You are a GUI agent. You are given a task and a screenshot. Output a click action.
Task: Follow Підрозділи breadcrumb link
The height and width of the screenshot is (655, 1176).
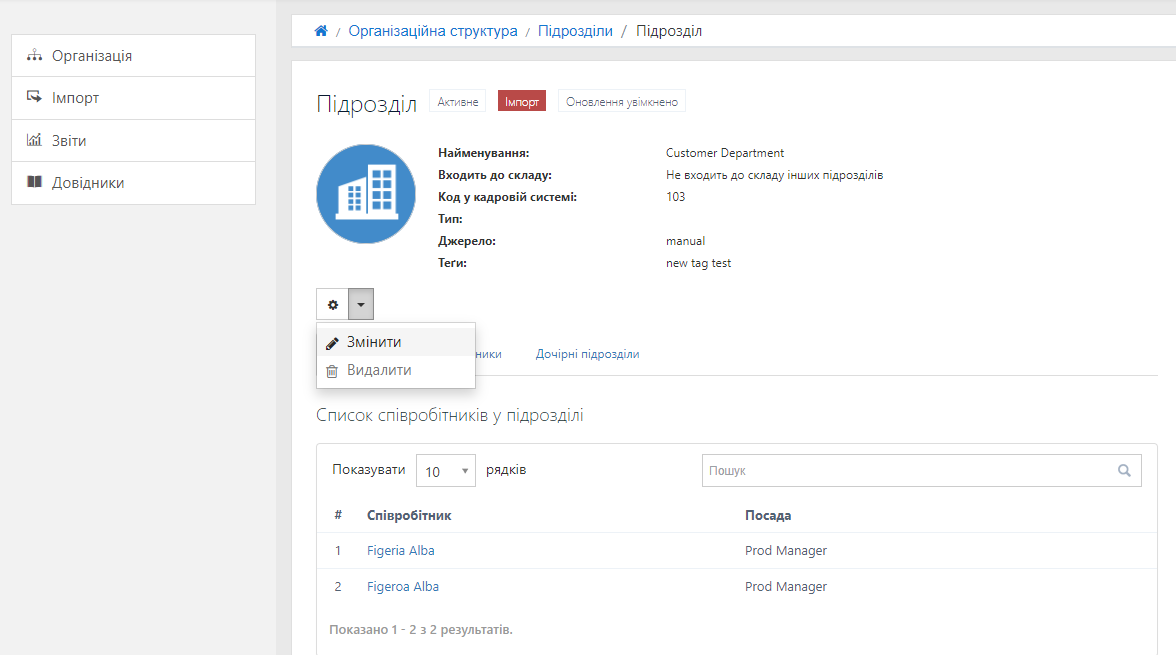point(575,31)
